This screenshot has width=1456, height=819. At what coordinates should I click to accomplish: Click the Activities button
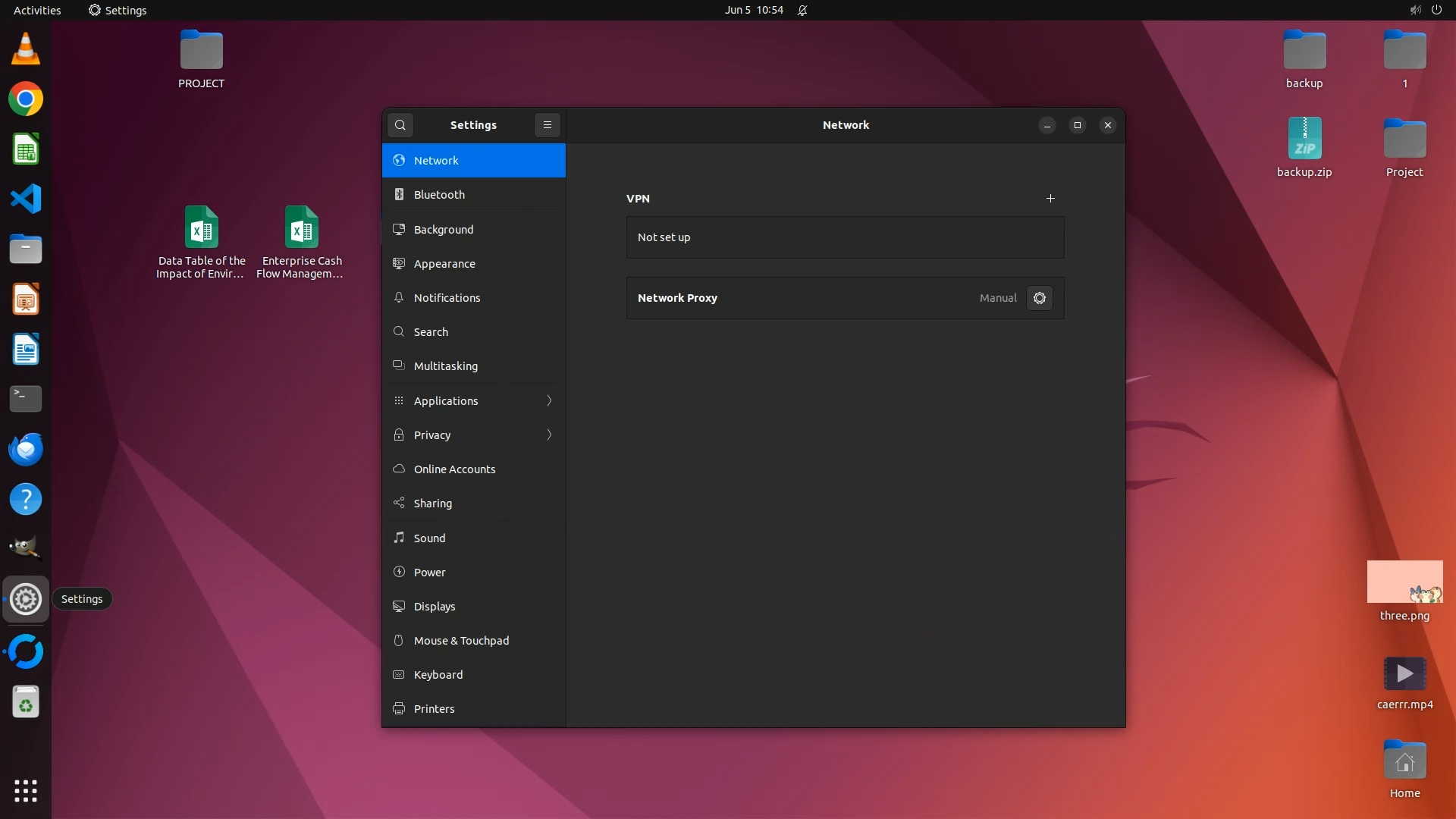pos(37,10)
